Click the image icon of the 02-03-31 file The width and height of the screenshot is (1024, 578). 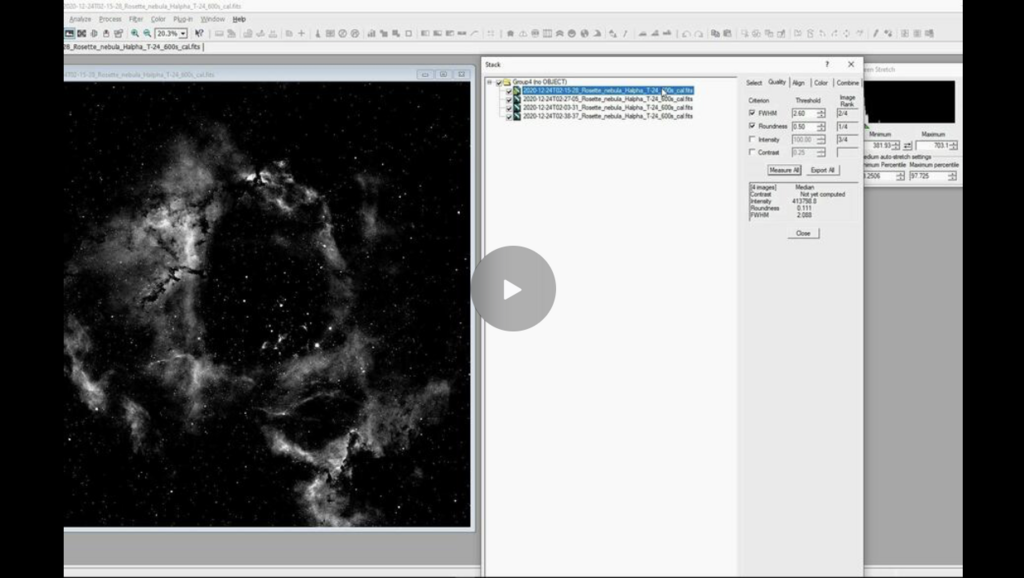[x=517, y=108]
